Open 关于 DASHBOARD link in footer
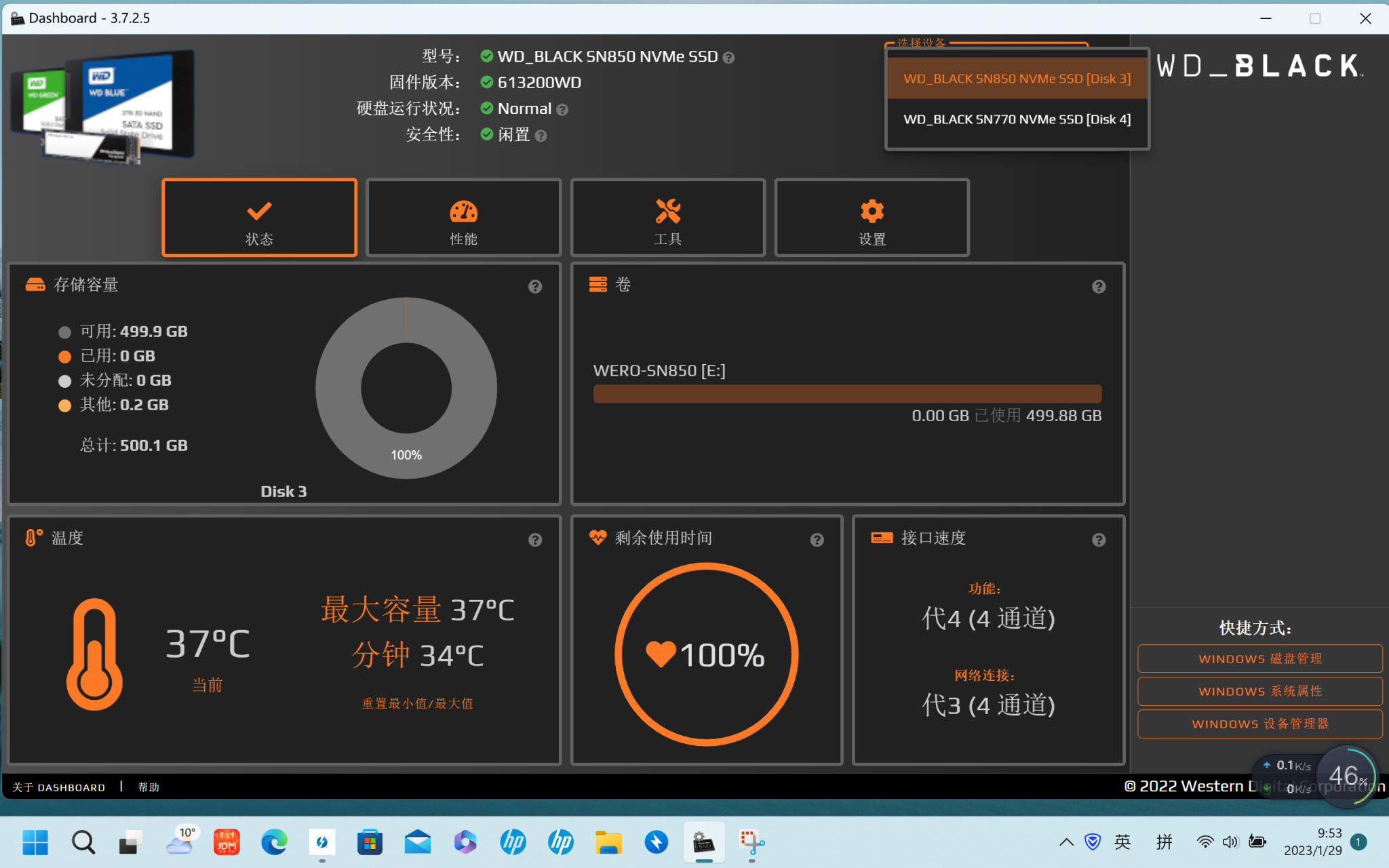1389x868 pixels. click(x=59, y=787)
